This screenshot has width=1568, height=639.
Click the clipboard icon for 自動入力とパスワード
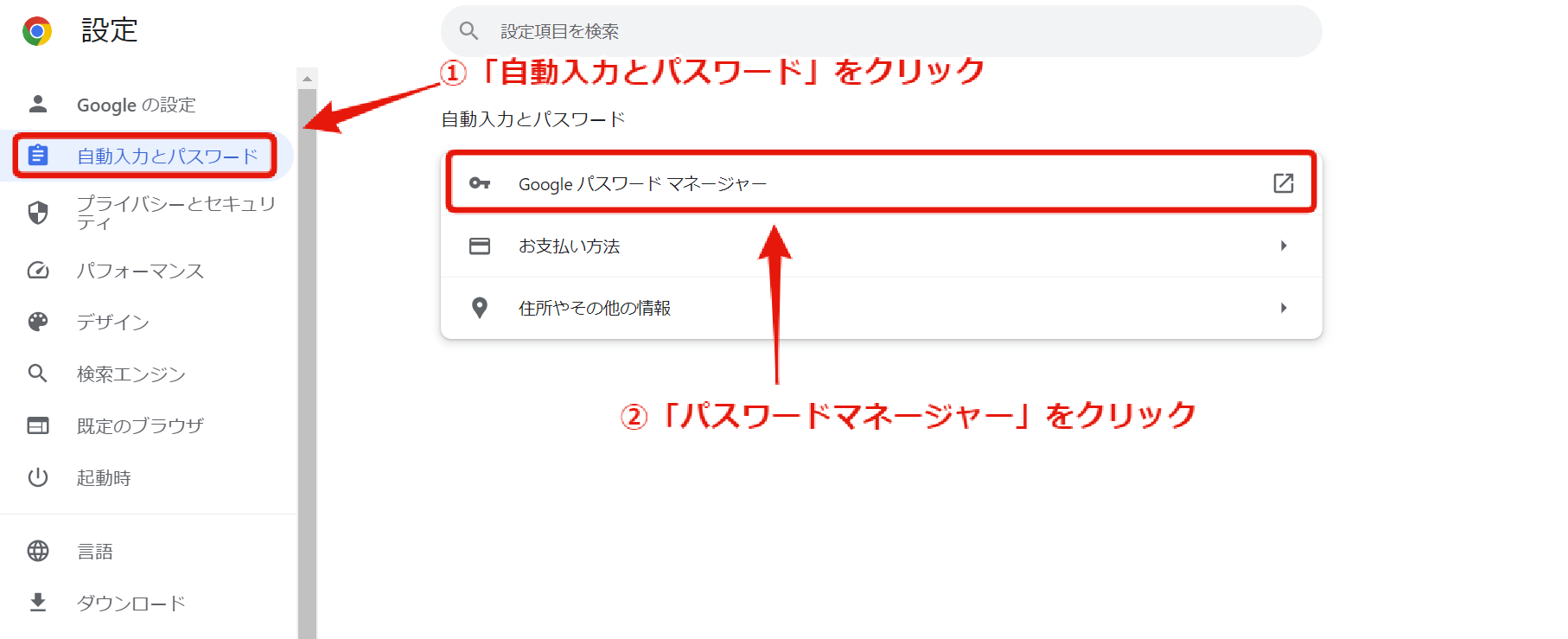(38, 156)
